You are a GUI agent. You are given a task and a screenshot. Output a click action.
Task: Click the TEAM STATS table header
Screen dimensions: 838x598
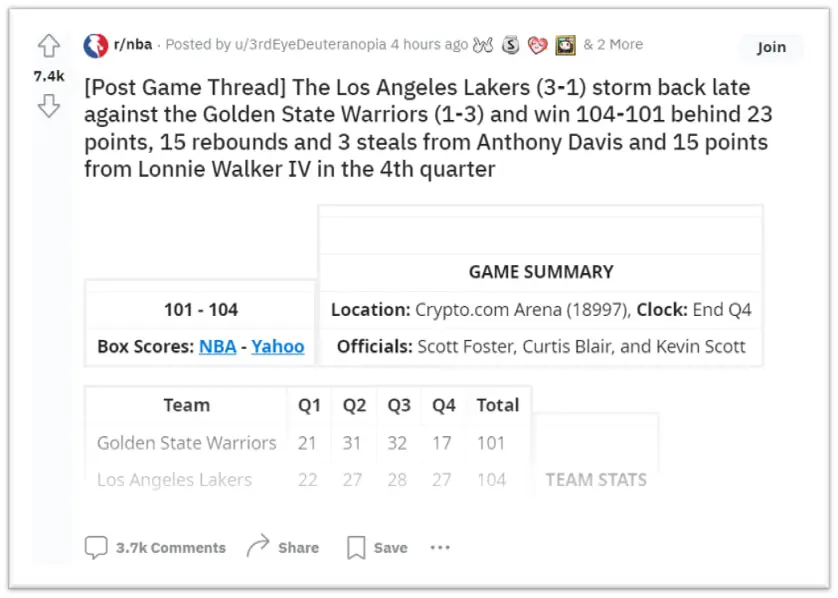[595, 480]
